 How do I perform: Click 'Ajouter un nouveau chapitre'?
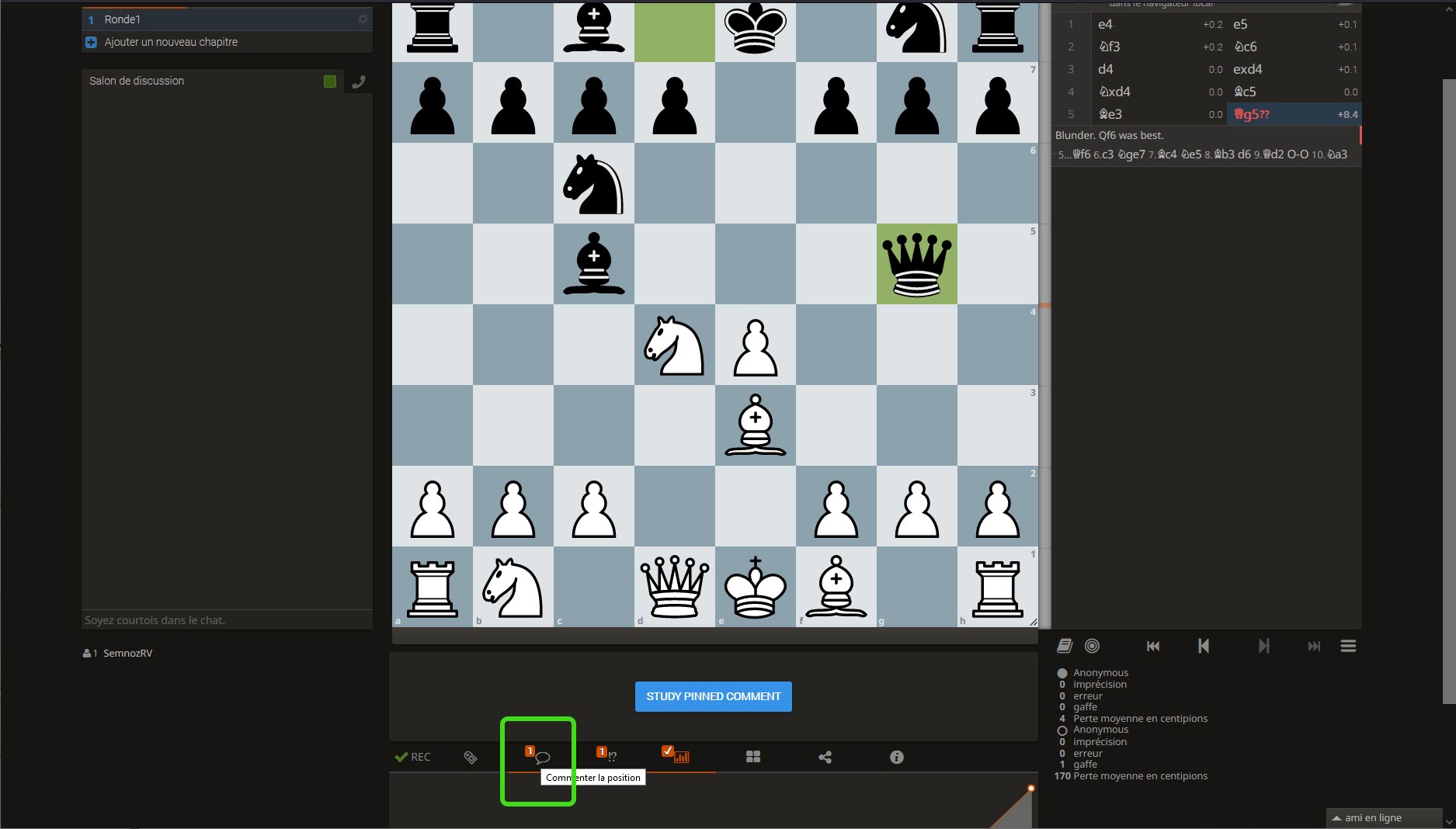[171, 42]
